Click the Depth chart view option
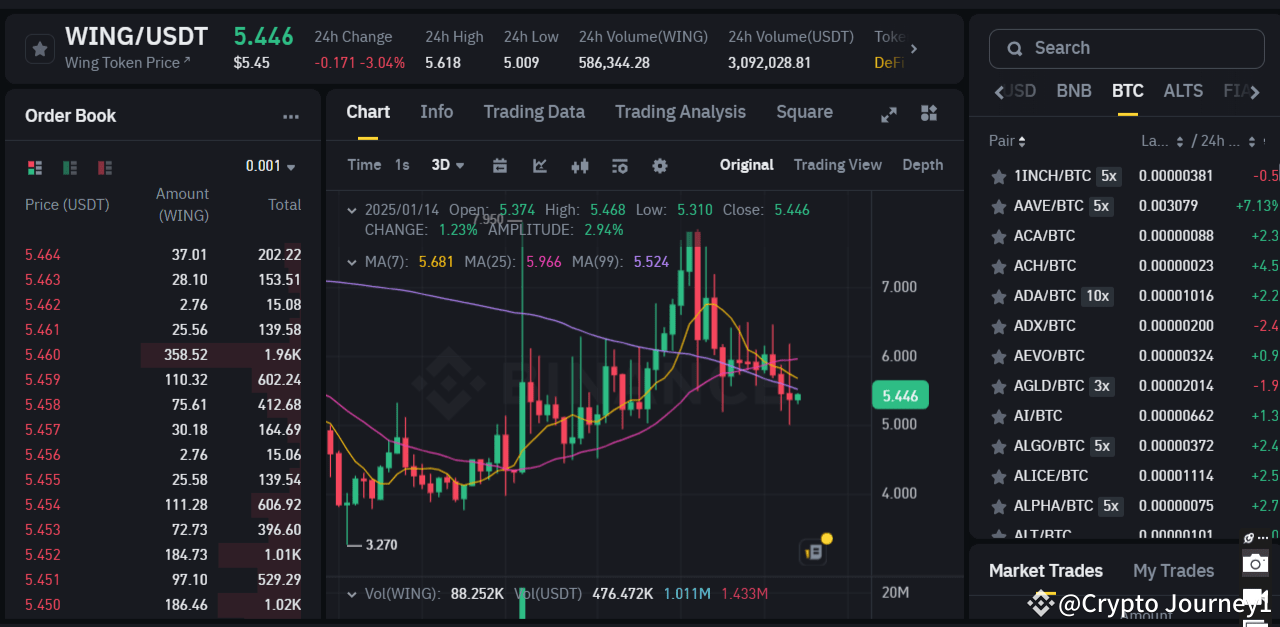This screenshot has width=1280, height=627. 922,164
